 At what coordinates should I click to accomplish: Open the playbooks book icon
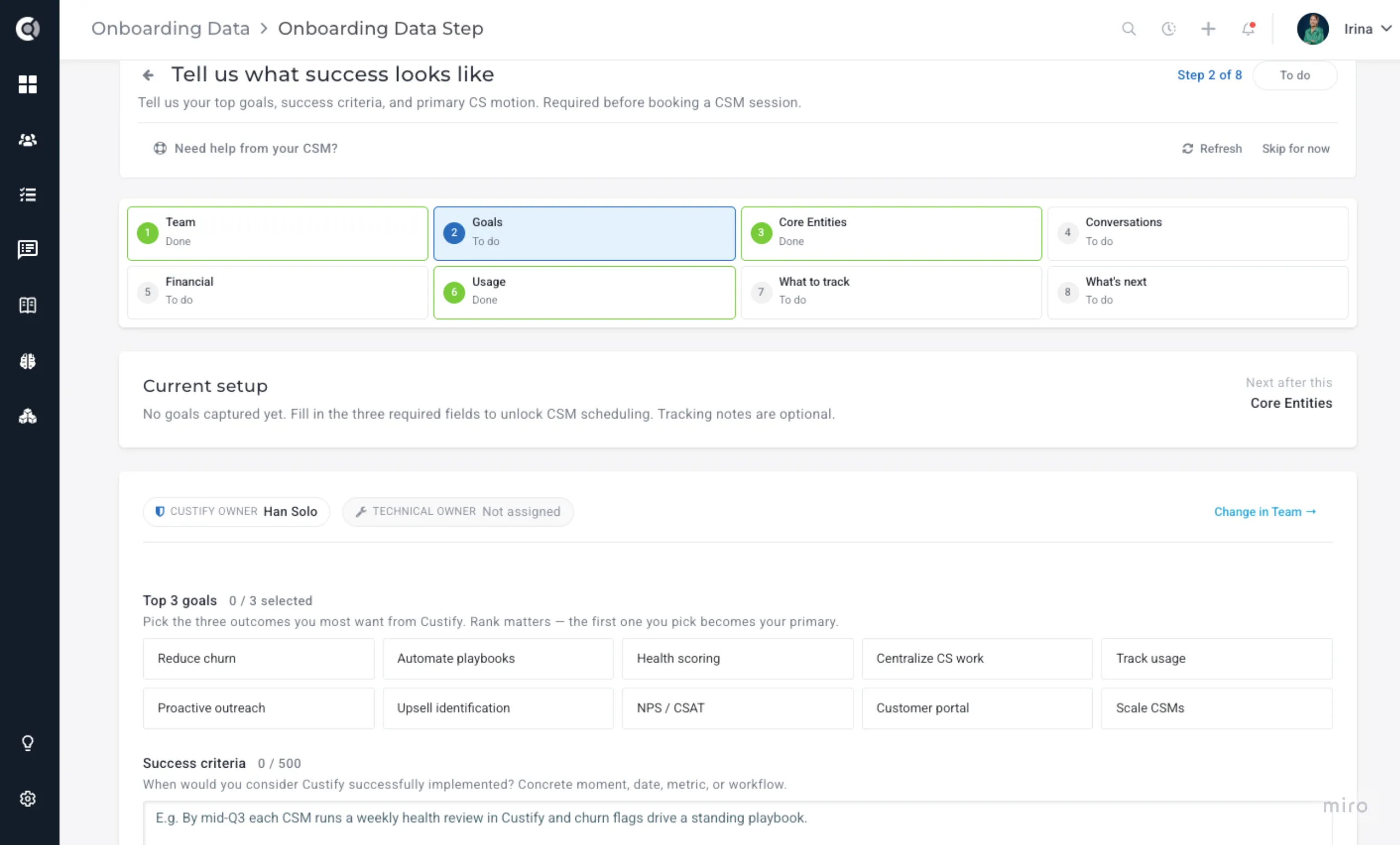point(27,305)
